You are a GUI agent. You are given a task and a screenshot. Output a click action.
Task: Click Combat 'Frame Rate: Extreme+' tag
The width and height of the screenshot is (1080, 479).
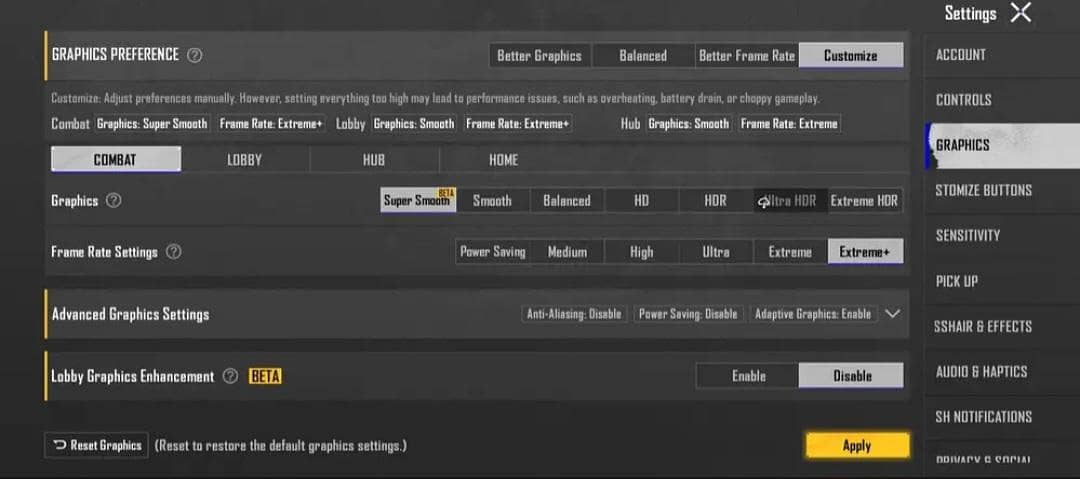[271, 124]
